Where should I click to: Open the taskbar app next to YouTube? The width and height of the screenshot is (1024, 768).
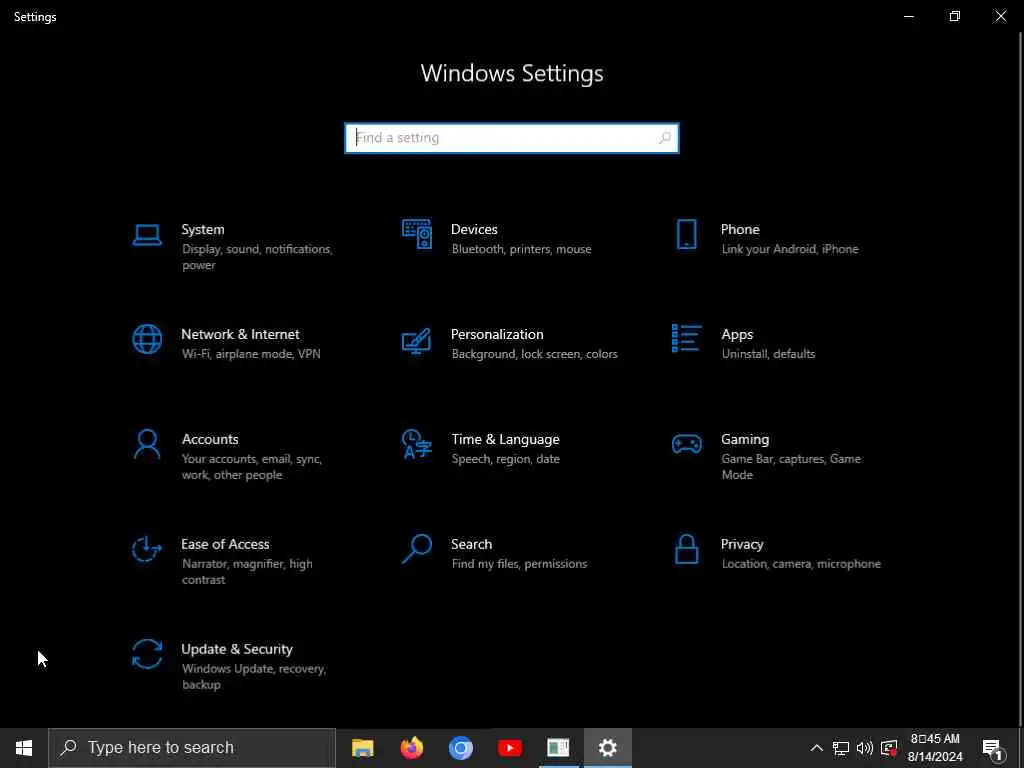click(x=558, y=748)
